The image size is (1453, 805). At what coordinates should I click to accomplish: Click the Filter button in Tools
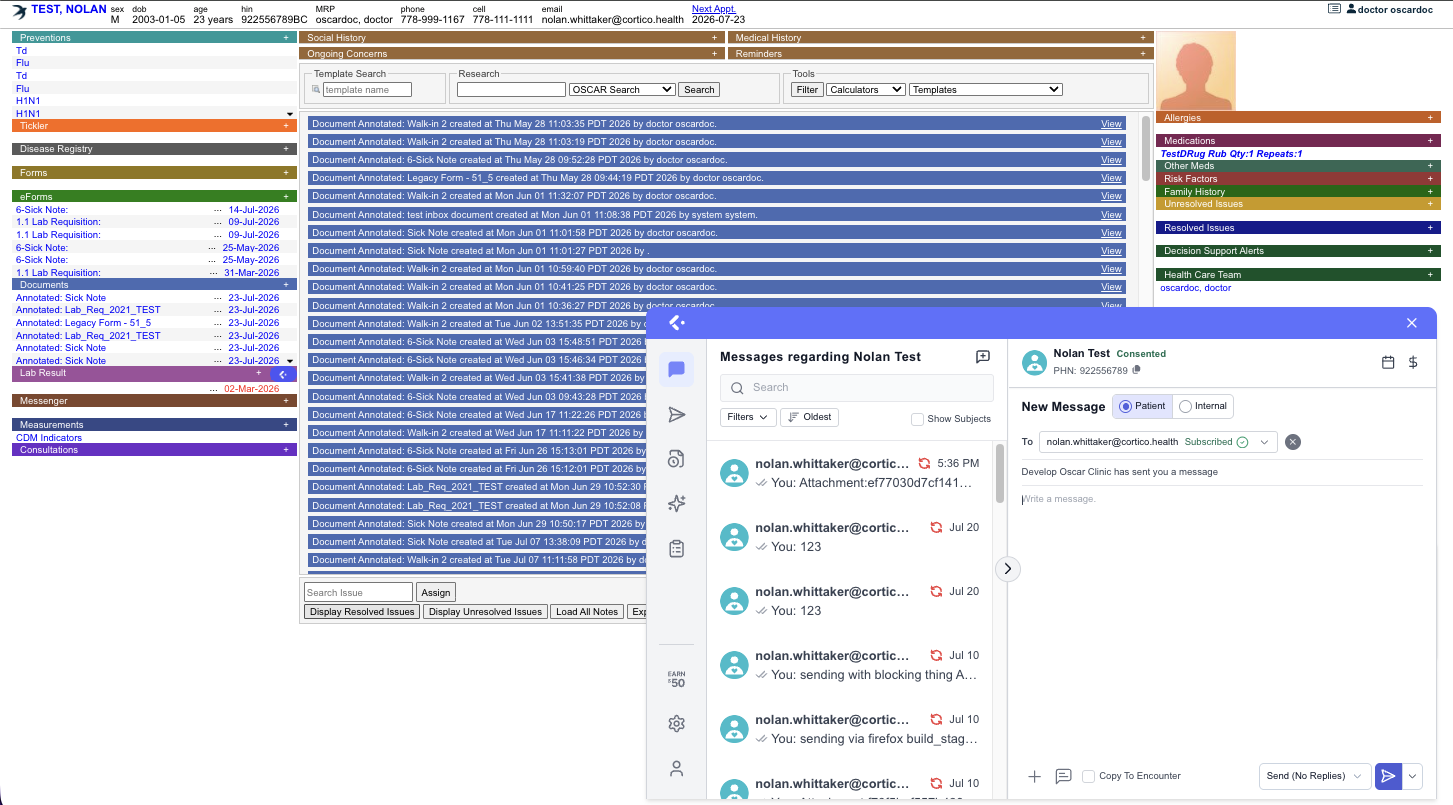(807, 90)
